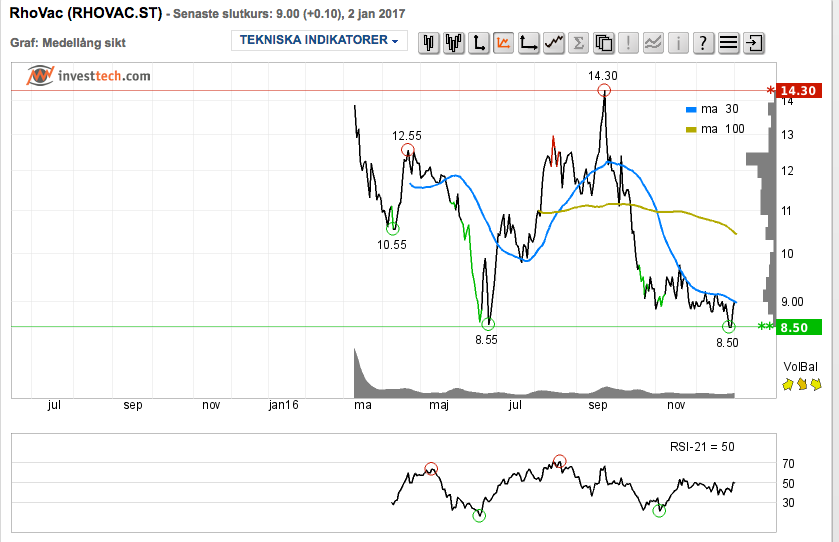Click the zigzag line chart icon
The image size is (839, 542).
[x=554, y=43]
